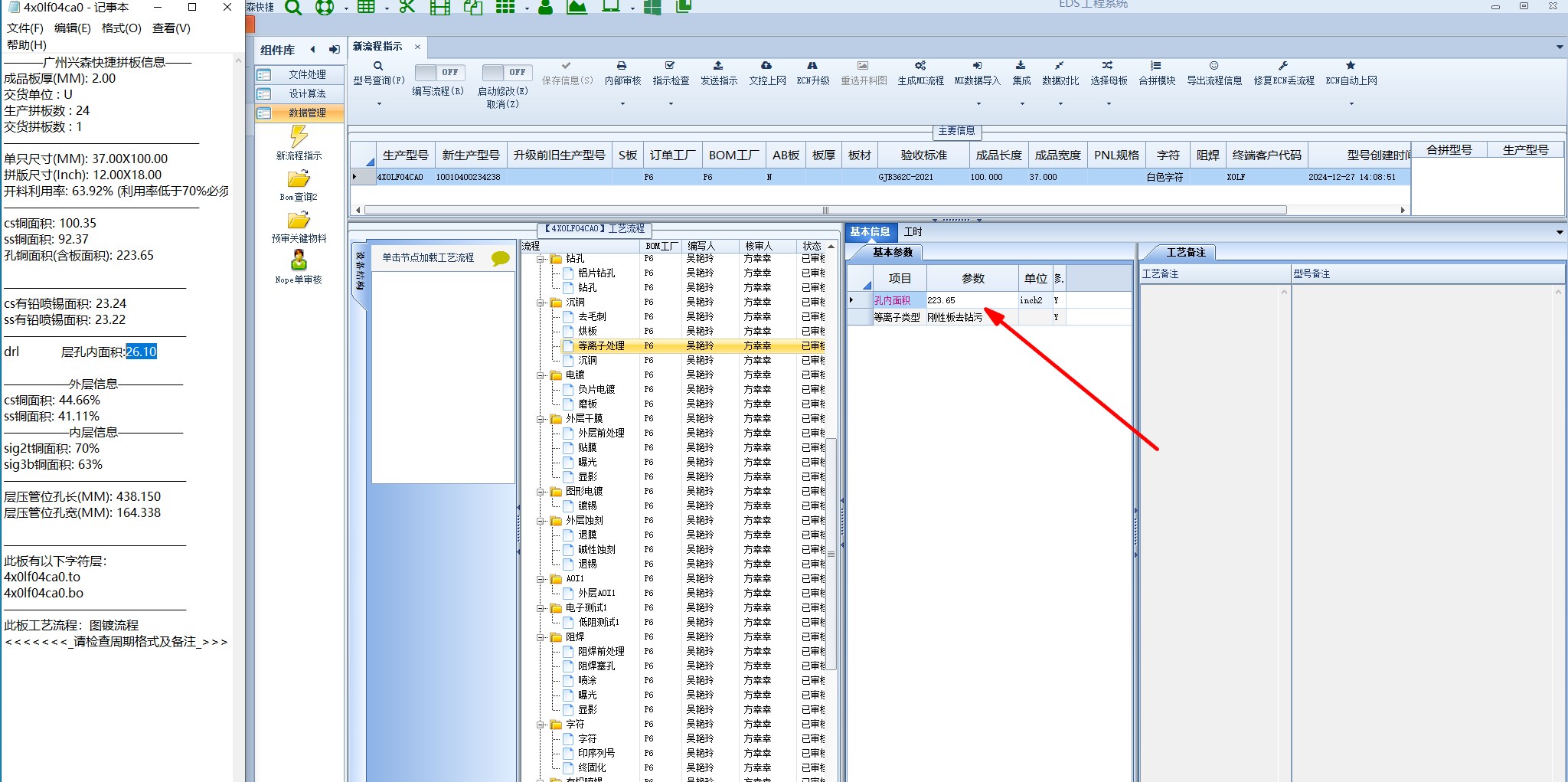Open the 预审关键物料 folder icon

tap(299, 221)
